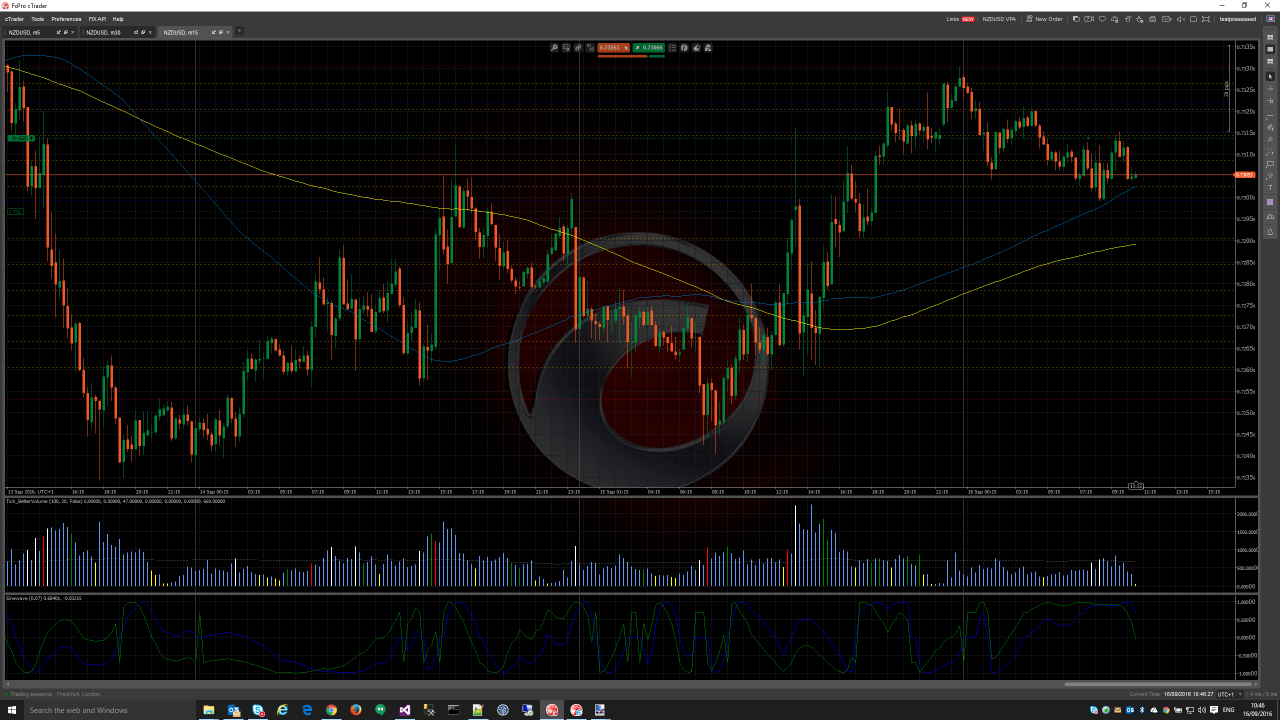Toggle the sound speaker icon in toolbar
Image resolution: width=1280 pixels, height=720 pixels.
(x=1181, y=19)
